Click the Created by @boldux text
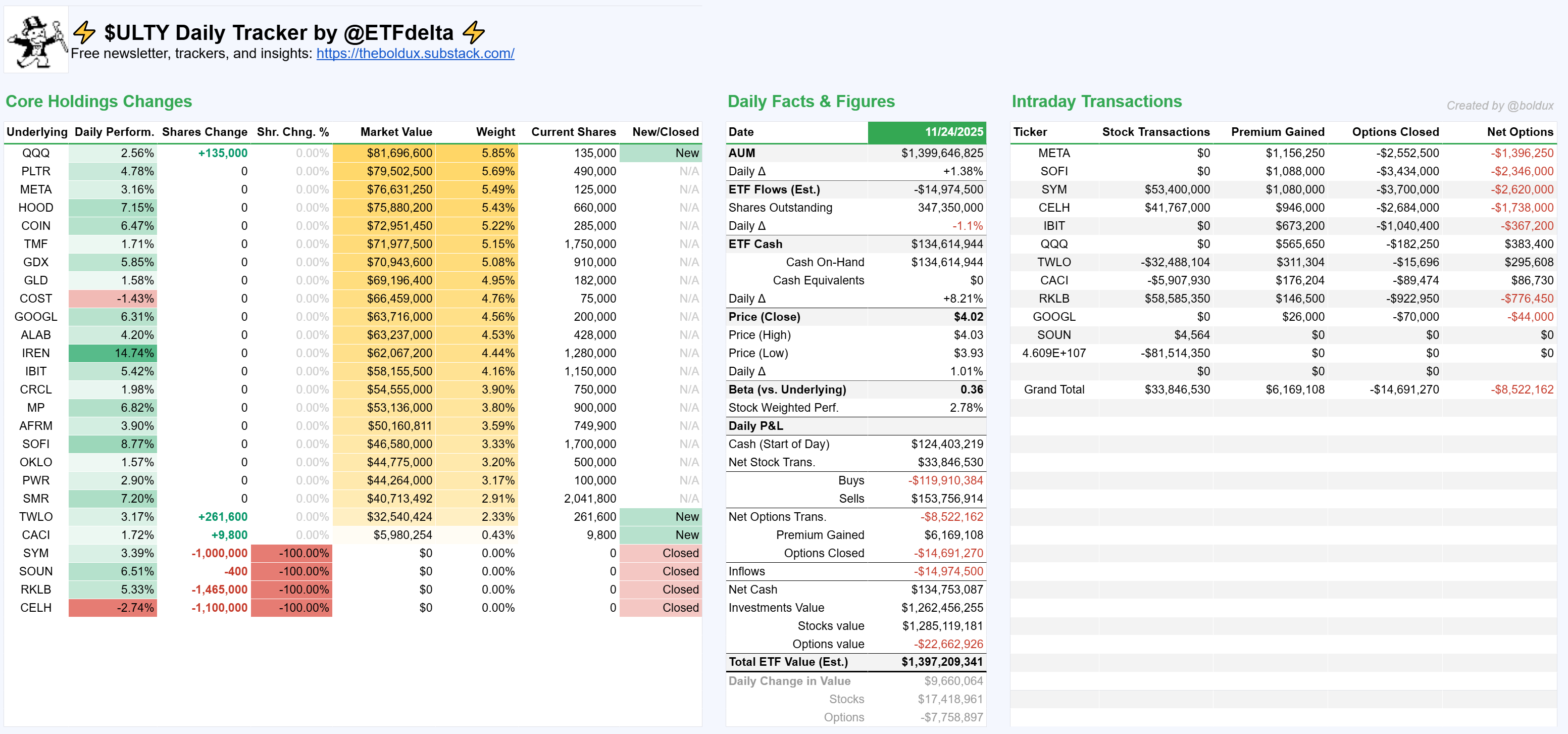Viewport: 1568px width, 734px height. click(x=1499, y=106)
